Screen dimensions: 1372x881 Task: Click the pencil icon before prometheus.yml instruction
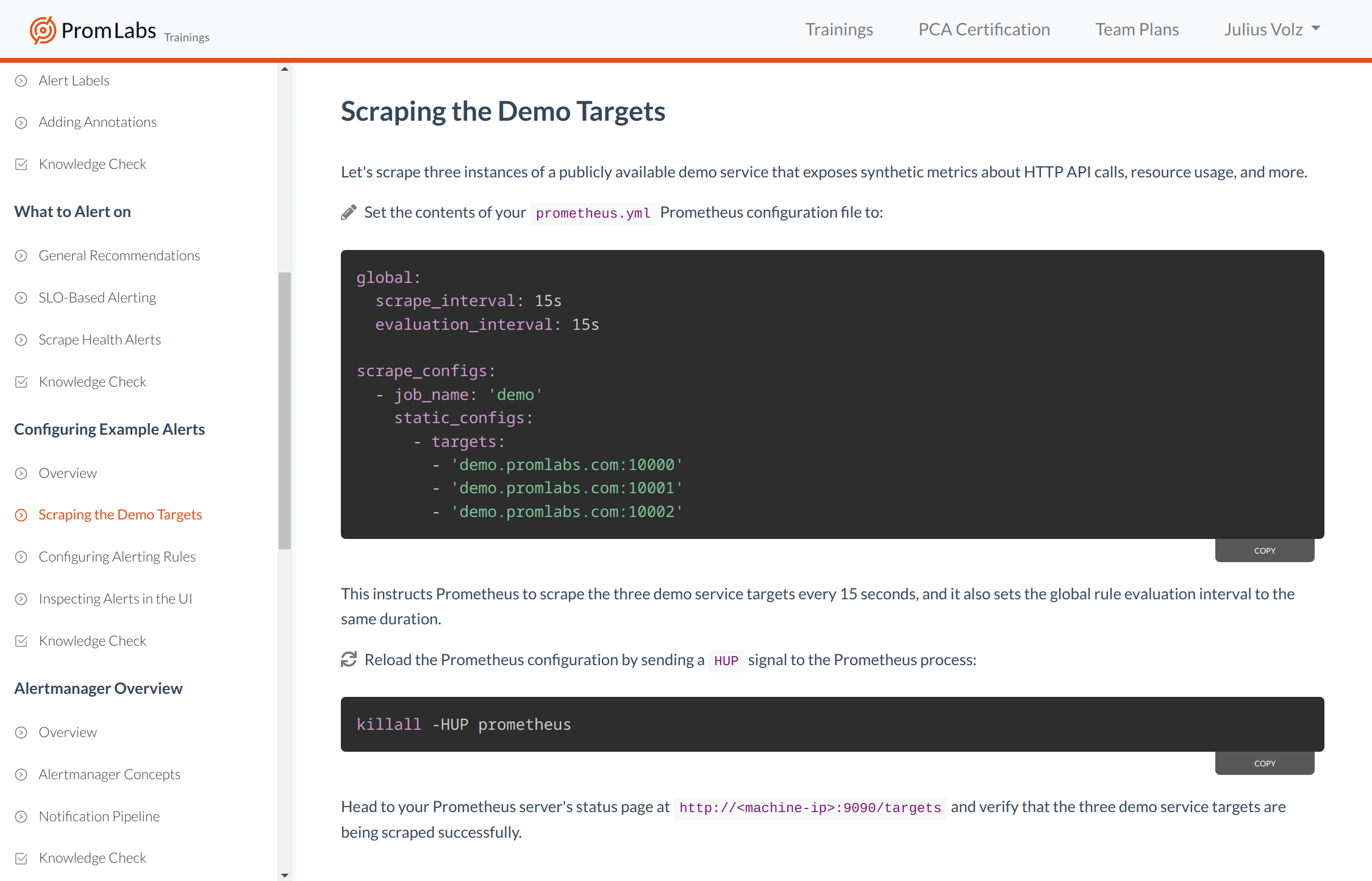coord(348,212)
